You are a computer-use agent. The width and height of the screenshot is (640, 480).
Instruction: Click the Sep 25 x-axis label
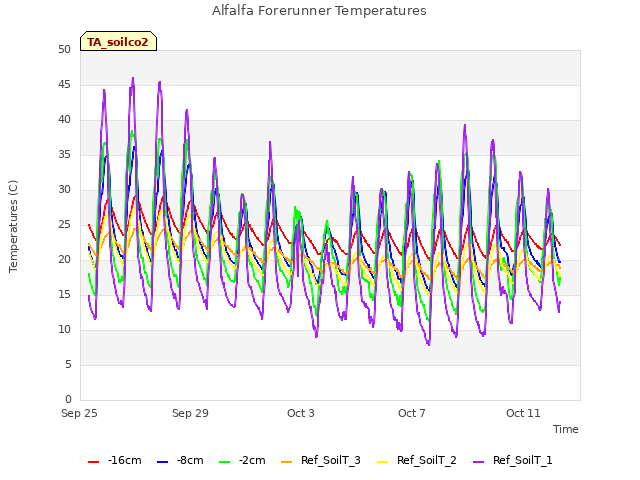79,413
